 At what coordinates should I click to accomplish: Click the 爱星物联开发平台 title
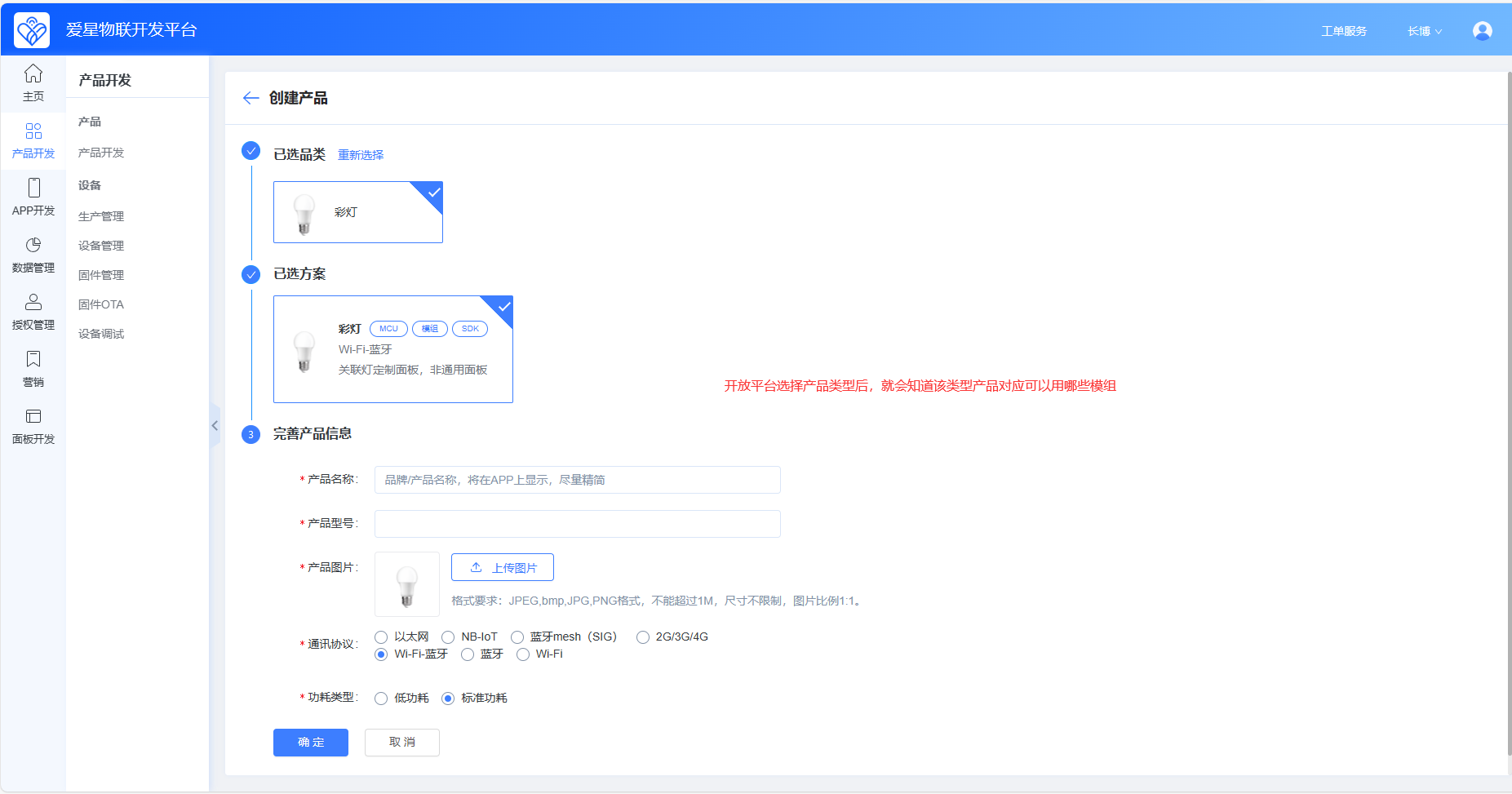[x=131, y=30]
